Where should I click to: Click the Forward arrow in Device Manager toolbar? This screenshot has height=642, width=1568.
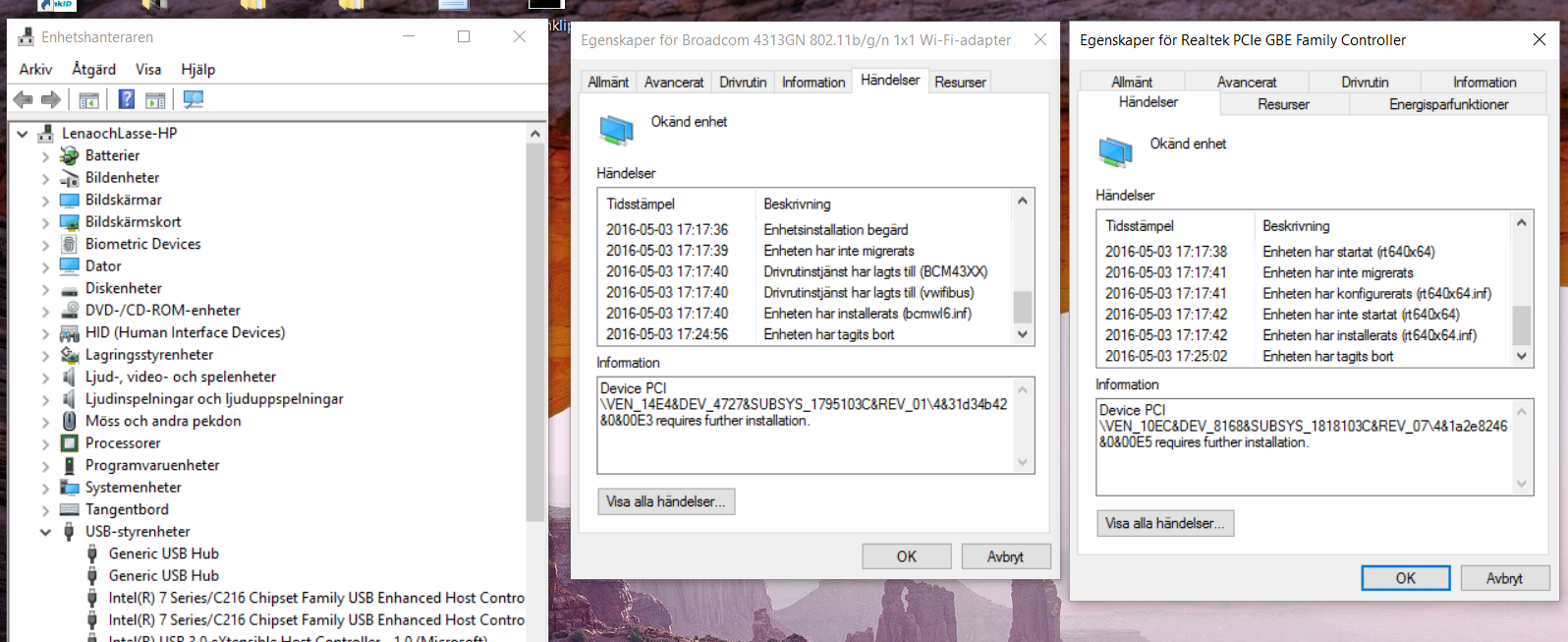tap(51, 99)
